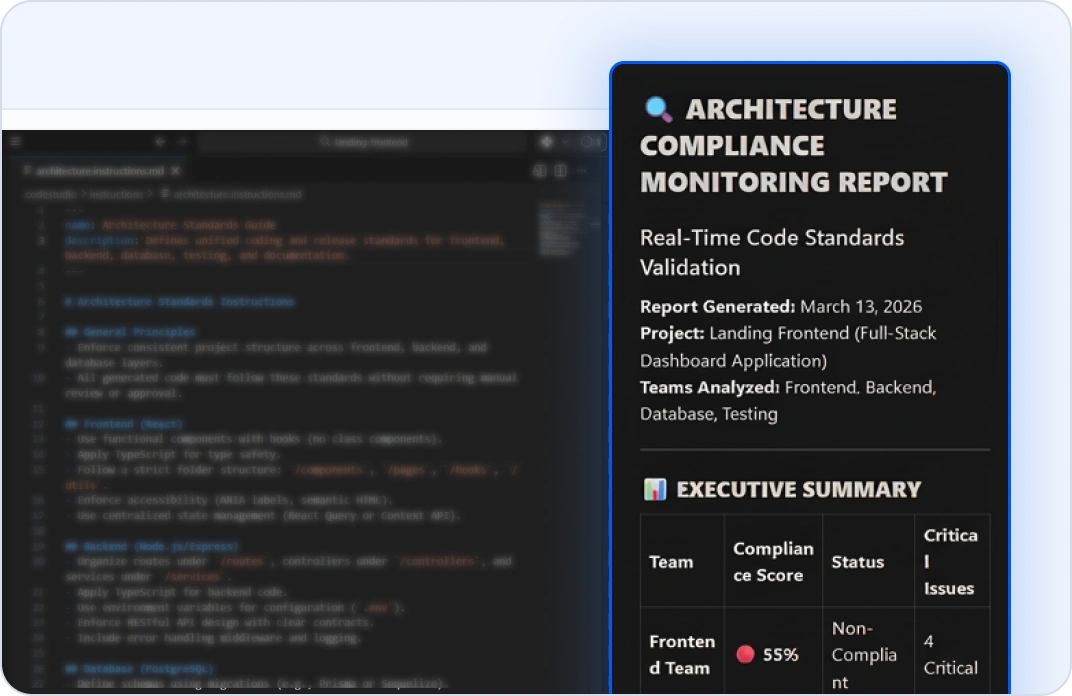Expand the instructions breadcrumb segment
Image resolution: width=1072 pixels, height=696 pixels.
pos(118,194)
